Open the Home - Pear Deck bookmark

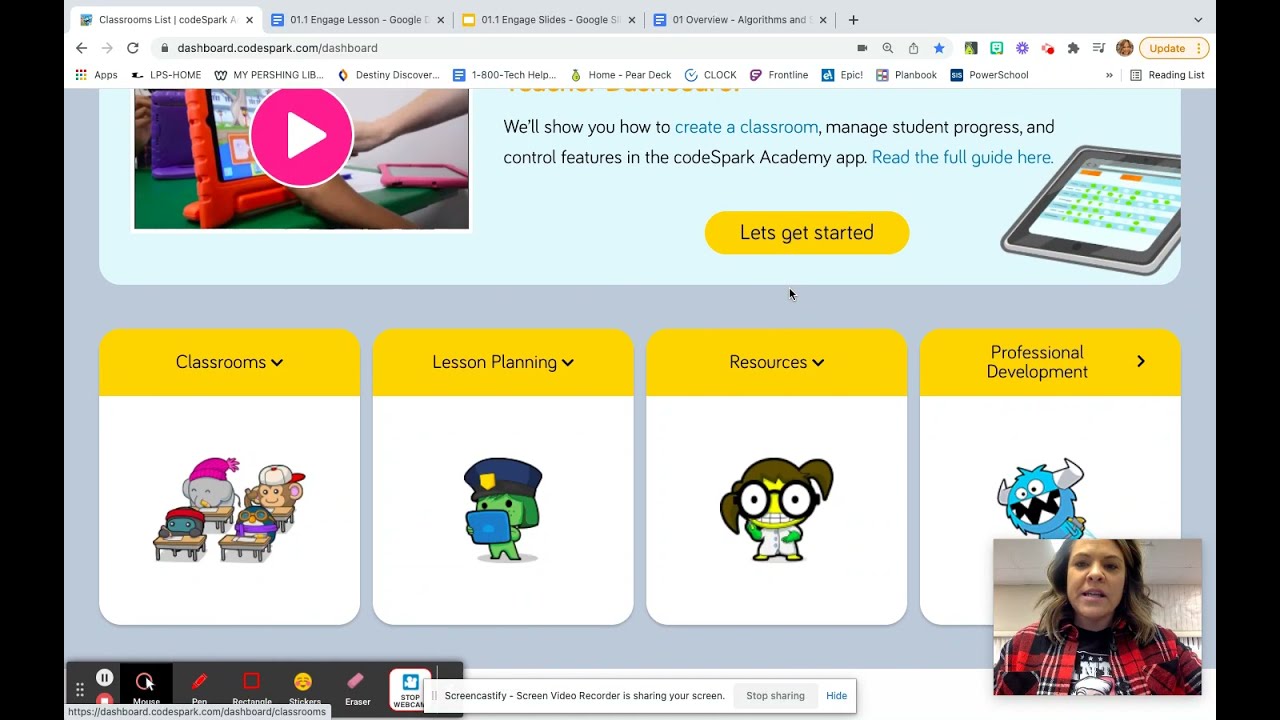620,75
